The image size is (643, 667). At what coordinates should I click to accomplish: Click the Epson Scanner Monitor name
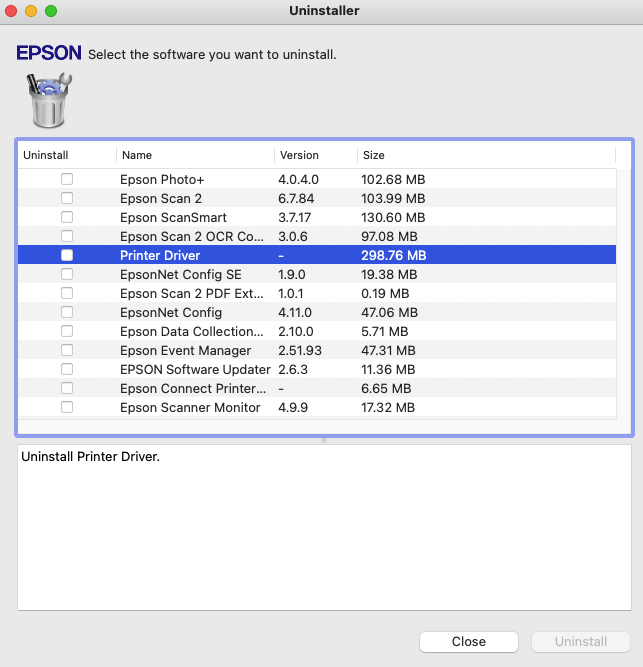click(x=190, y=408)
